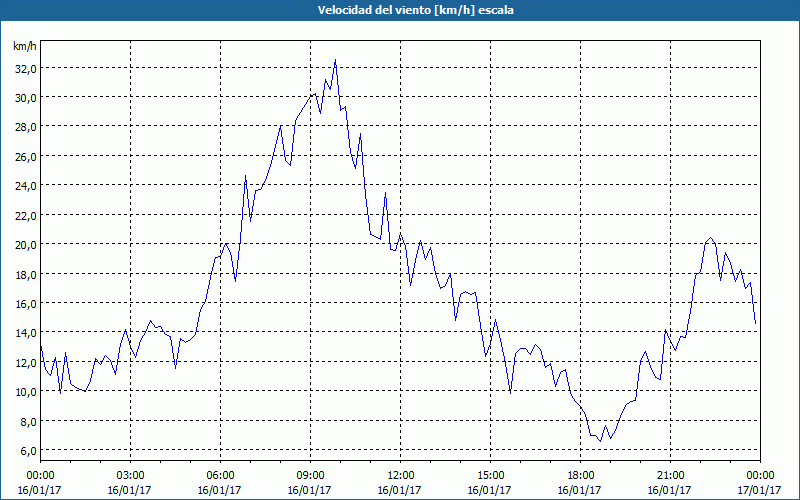Click the '18:00' time axis label
The width and height of the screenshot is (800, 500).
(580, 476)
